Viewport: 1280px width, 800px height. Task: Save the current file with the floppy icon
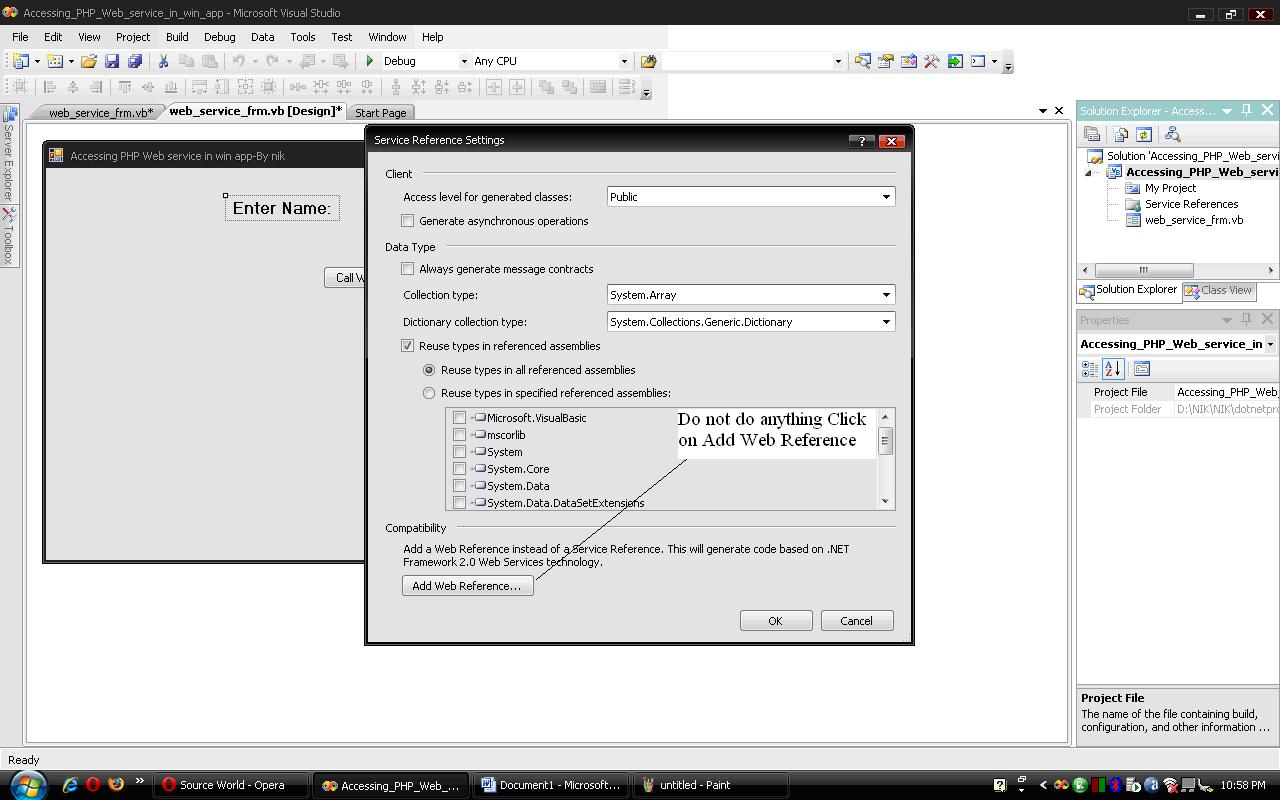112,61
